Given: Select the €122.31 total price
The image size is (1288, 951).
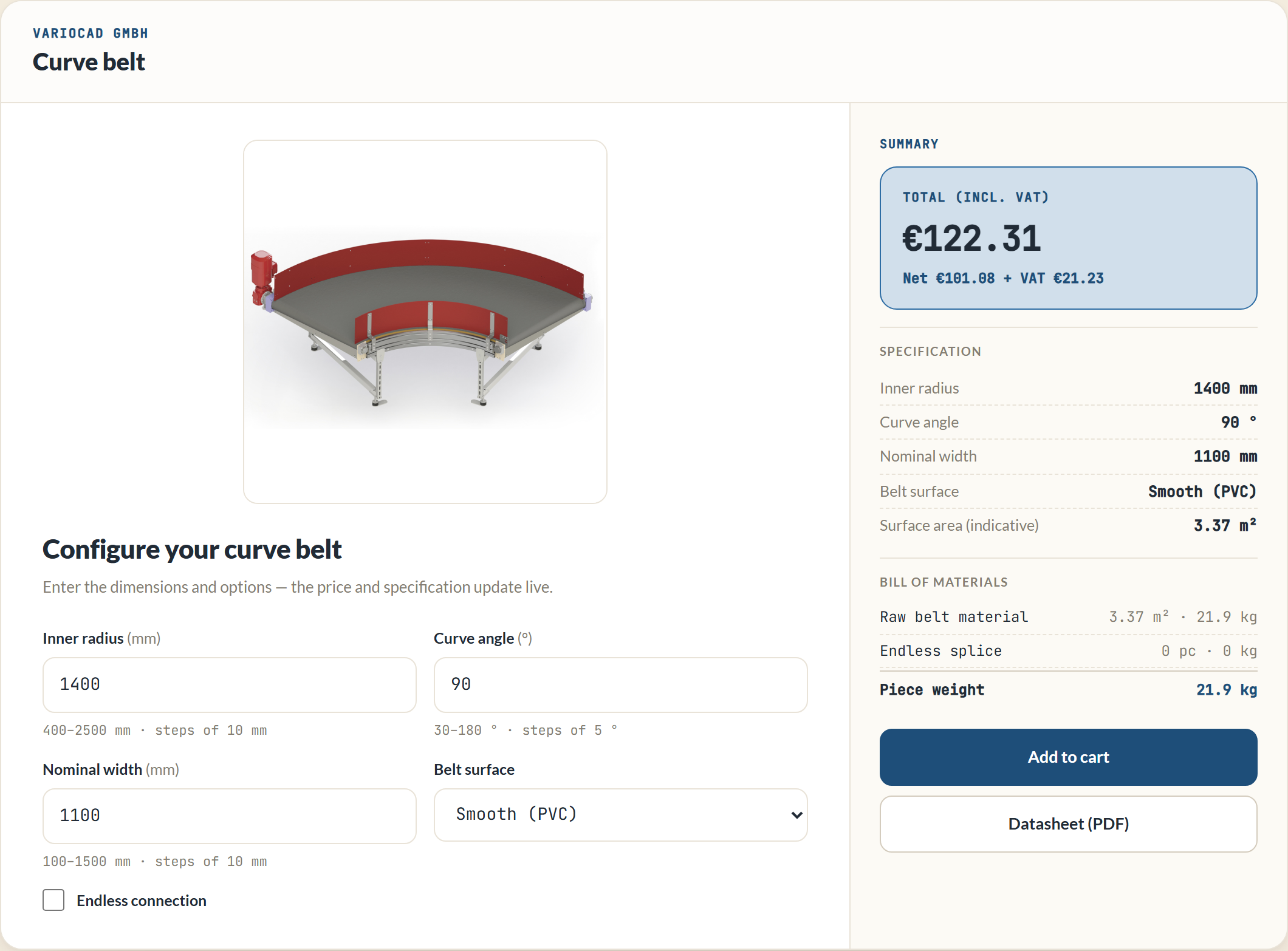Looking at the screenshot, I should coord(971,238).
